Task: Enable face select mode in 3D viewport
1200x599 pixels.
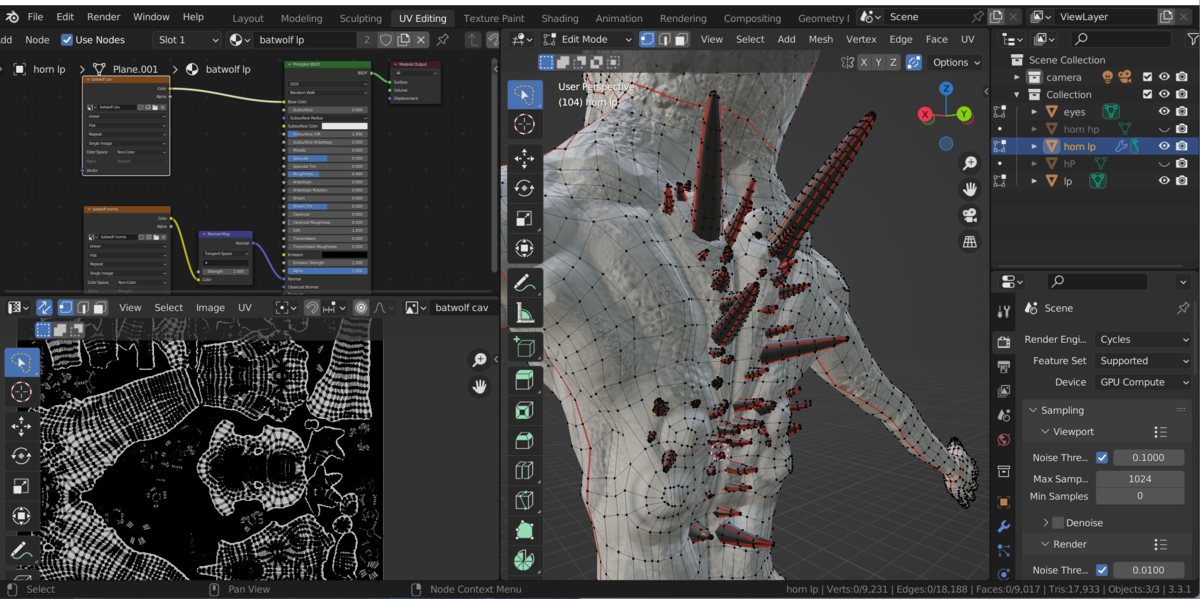Action: 681,39
